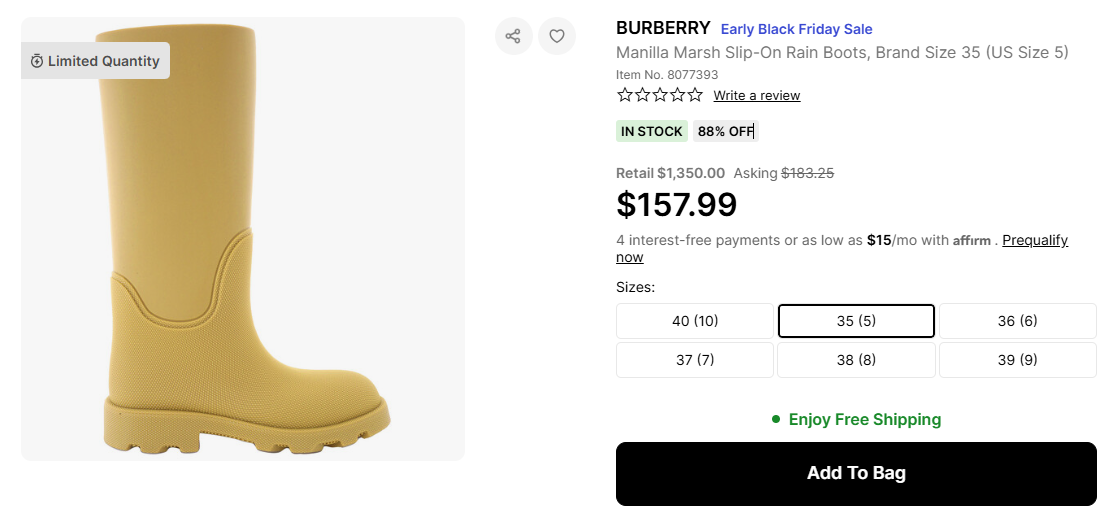Click the share icon

[x=513, y=37]
